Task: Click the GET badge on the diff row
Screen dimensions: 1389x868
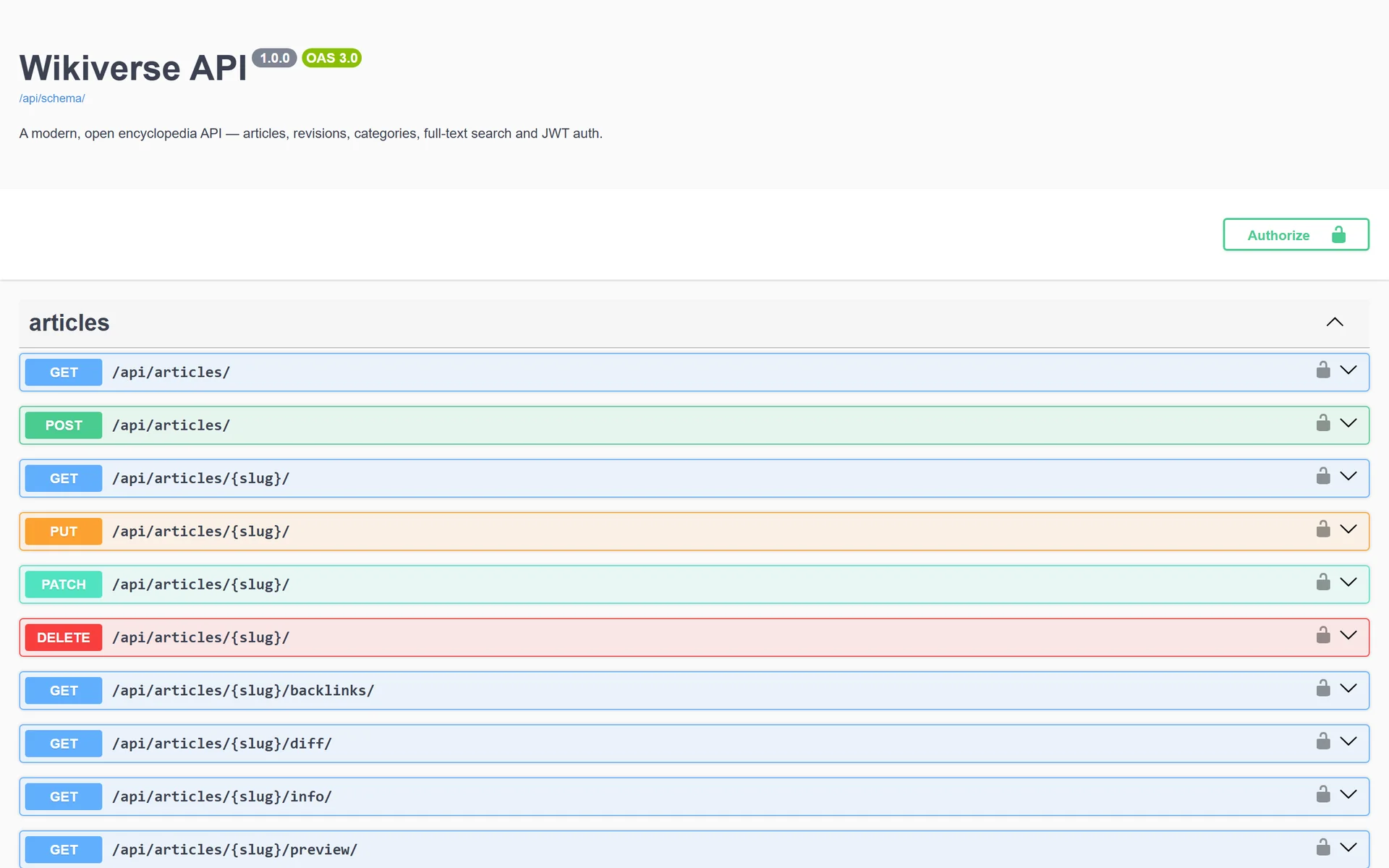Action: coord(64,744)
